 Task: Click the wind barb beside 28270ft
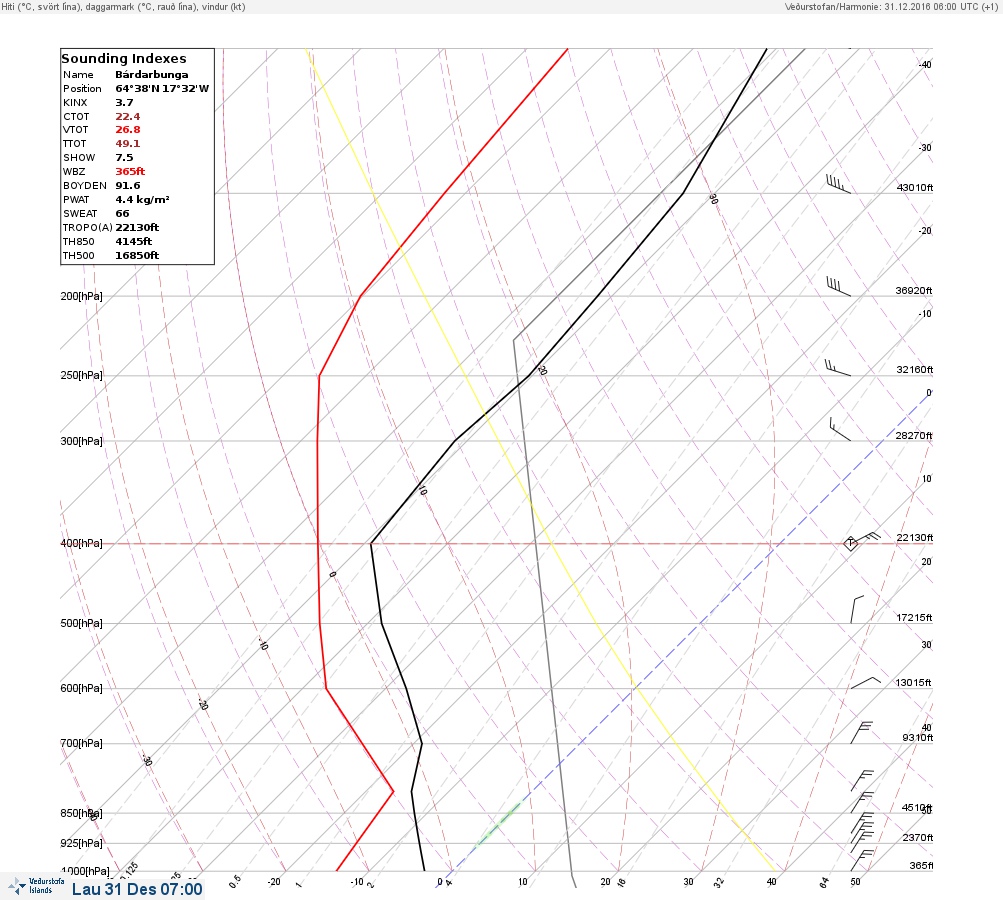[x=840, y=429]
